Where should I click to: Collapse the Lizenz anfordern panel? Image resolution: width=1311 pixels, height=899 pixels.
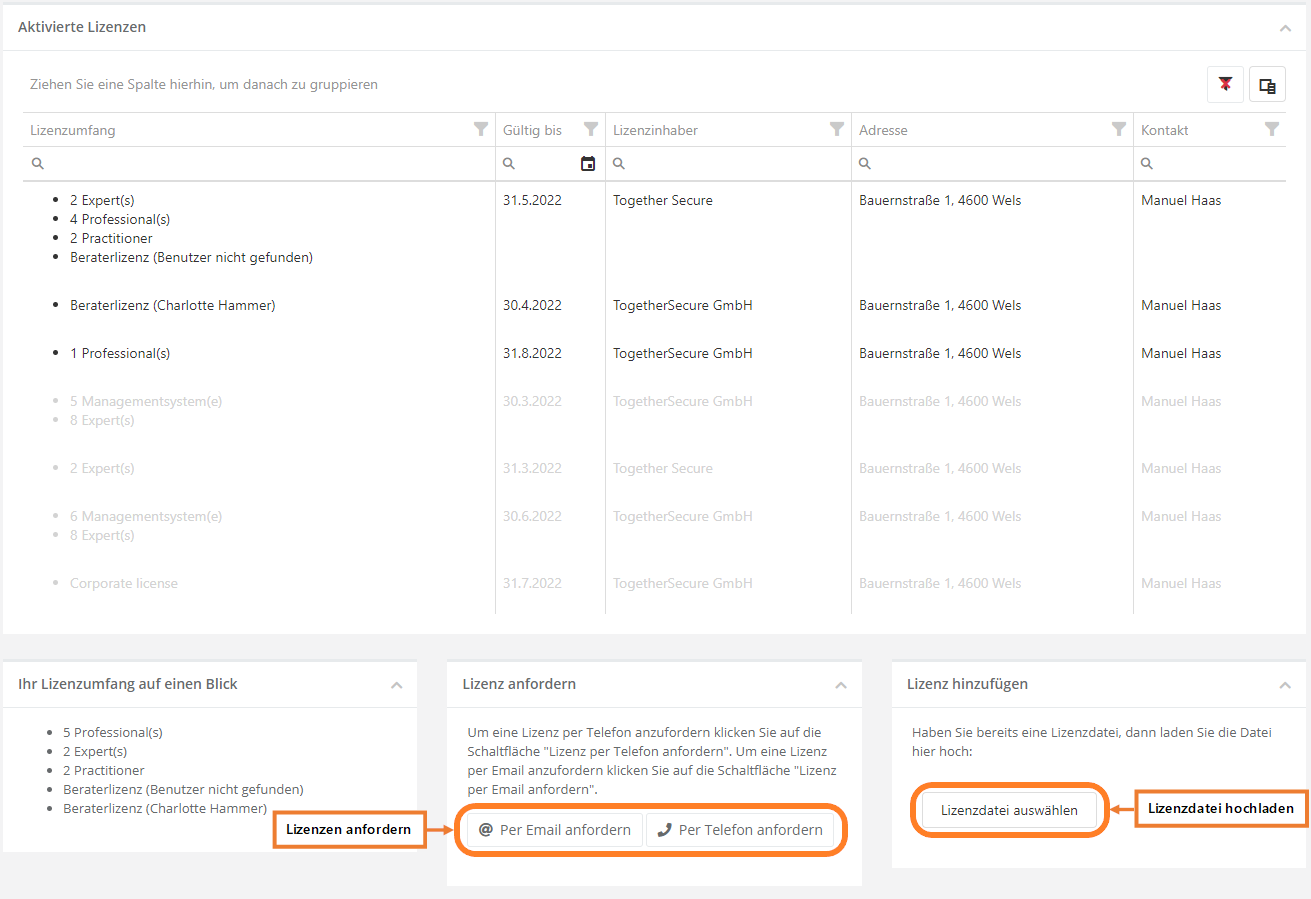click(841, 685)
